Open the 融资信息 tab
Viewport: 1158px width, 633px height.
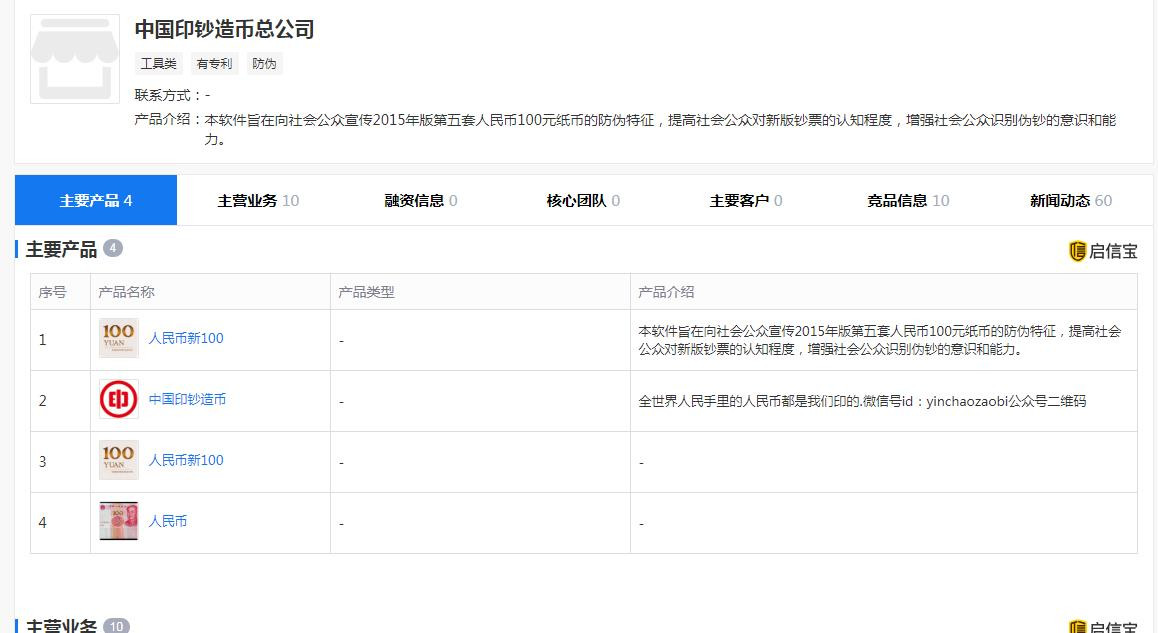(x=421, y=201)
